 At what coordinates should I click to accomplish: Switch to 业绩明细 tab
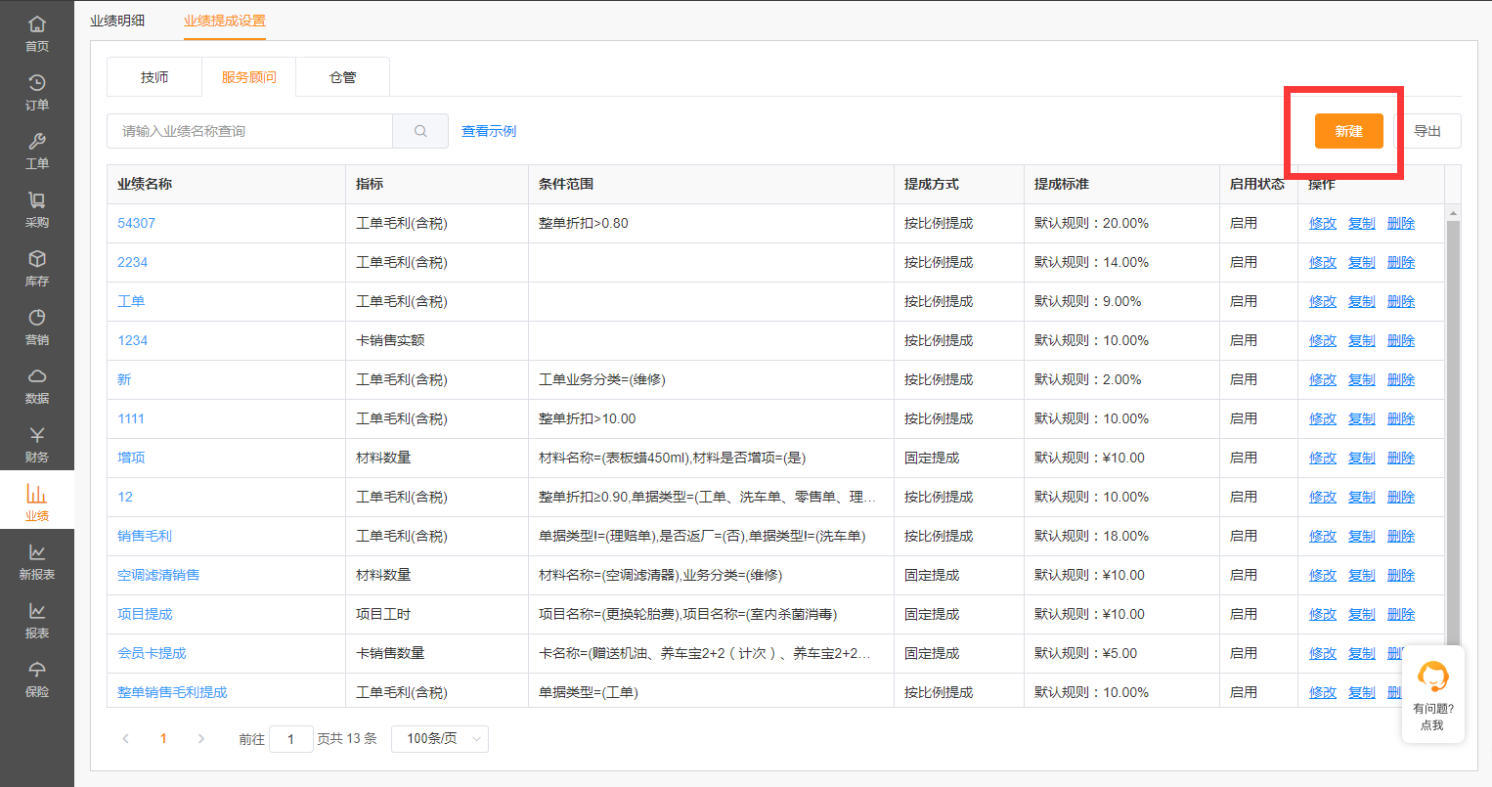pyautogui.click(x=117, y=20)
